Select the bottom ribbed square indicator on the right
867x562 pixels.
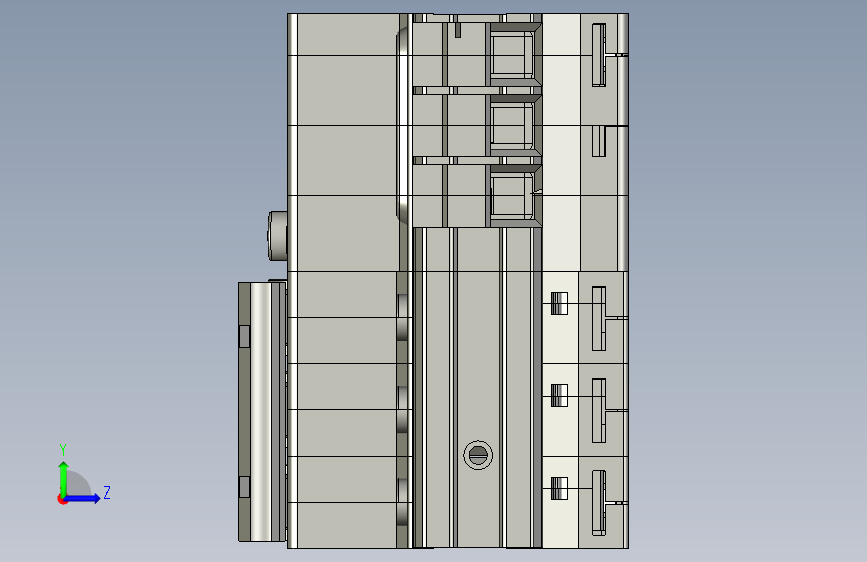[560, 488]
